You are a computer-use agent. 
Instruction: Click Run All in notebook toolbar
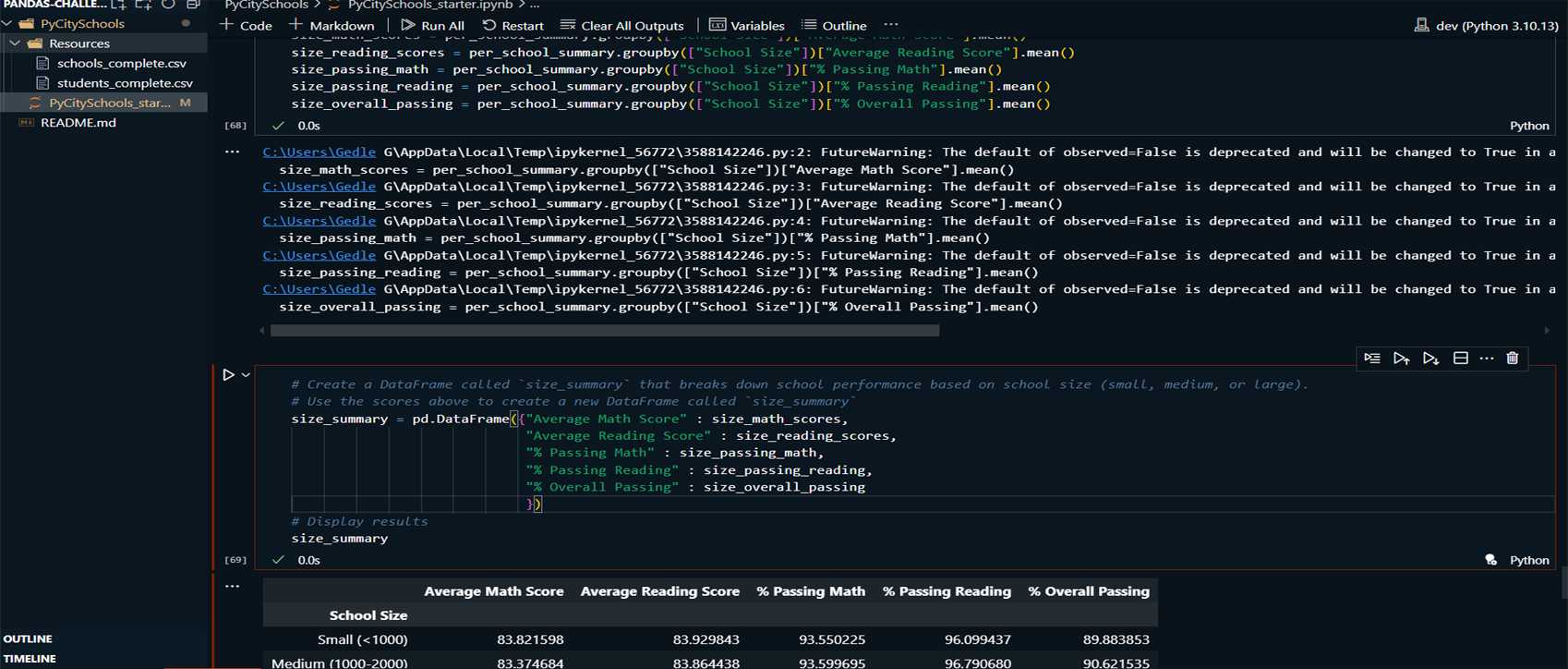[x=432, y=26]
